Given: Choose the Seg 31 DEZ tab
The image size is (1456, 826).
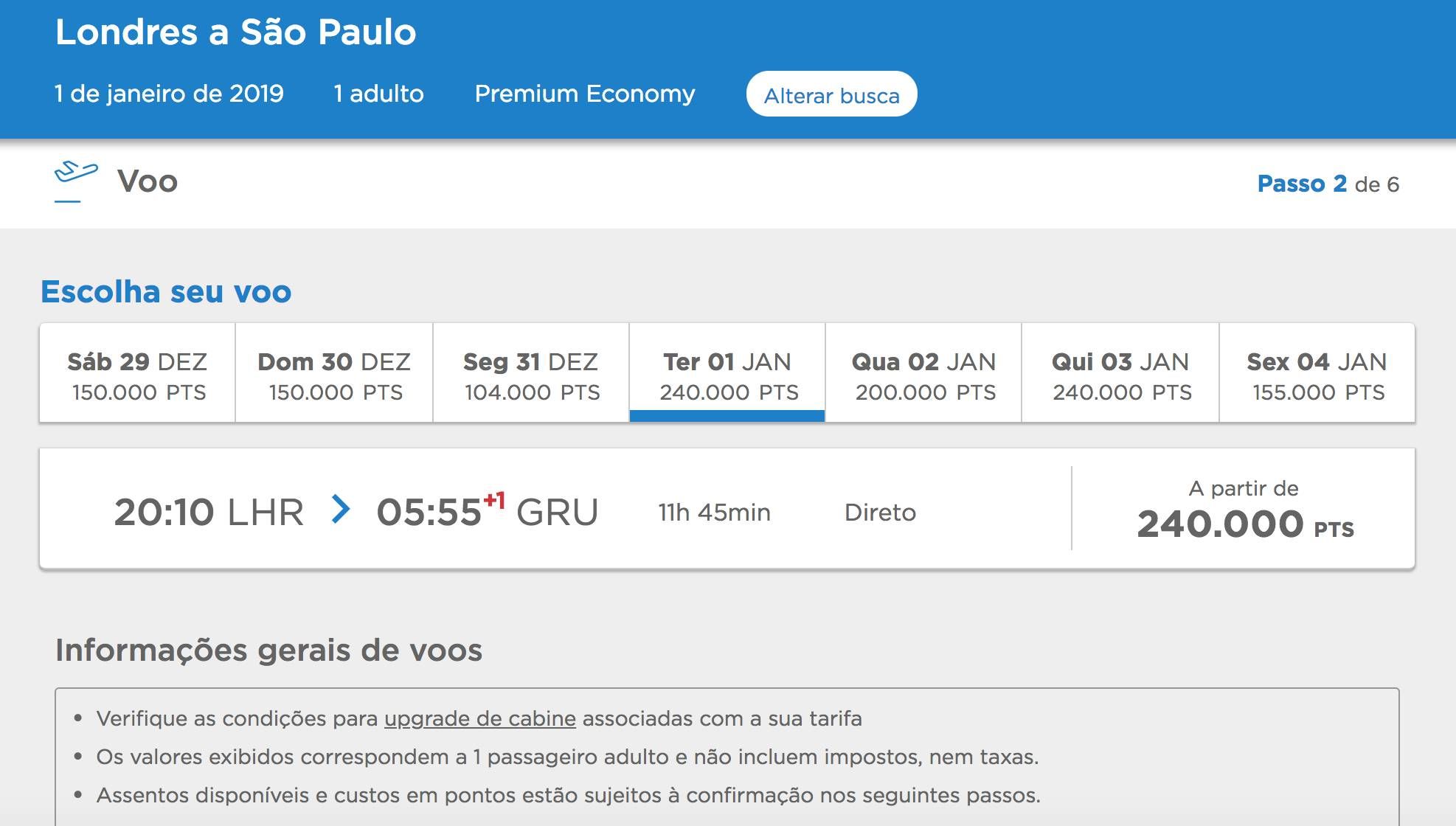Looking at the screenshot, I should pos(531,372).
